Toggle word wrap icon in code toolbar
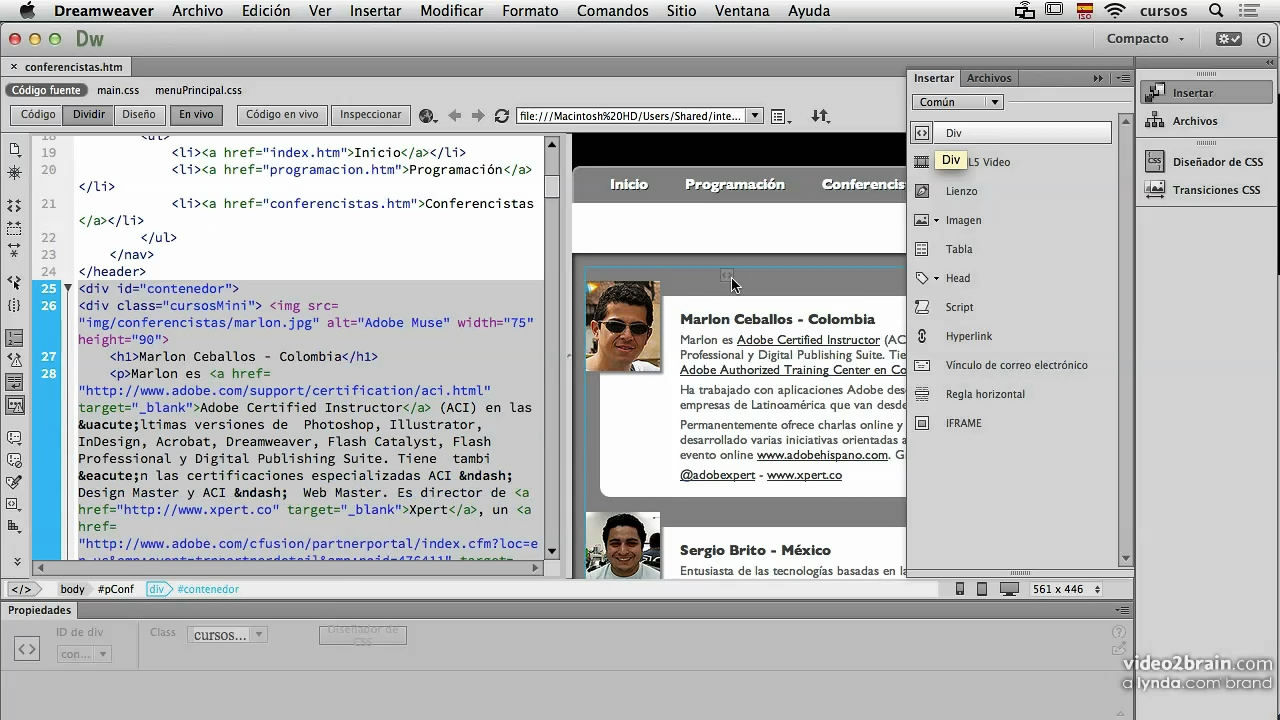1280x720 pixels. click(x=14, y=382)
